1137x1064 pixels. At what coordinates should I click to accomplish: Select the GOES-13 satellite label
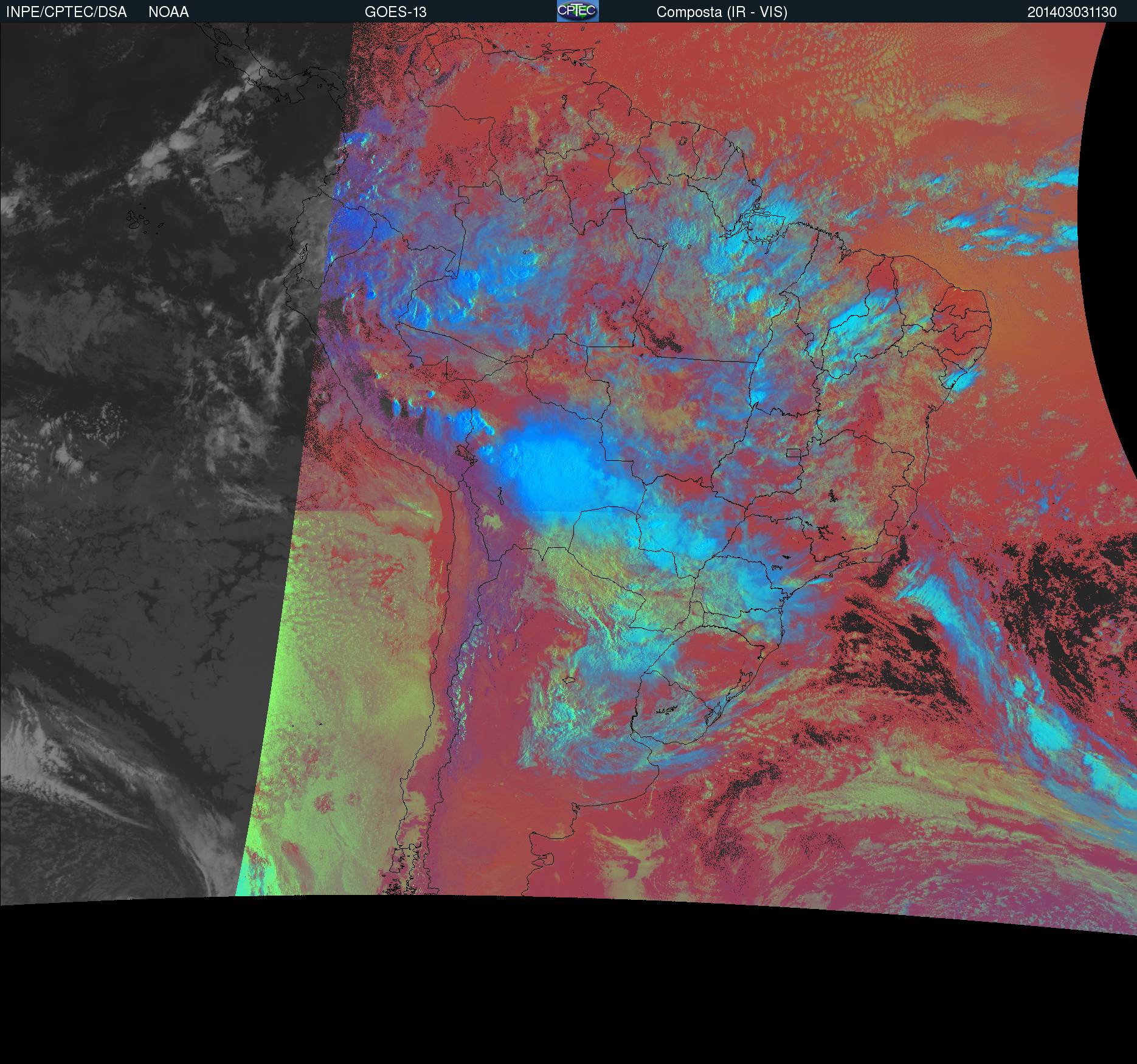396,12
